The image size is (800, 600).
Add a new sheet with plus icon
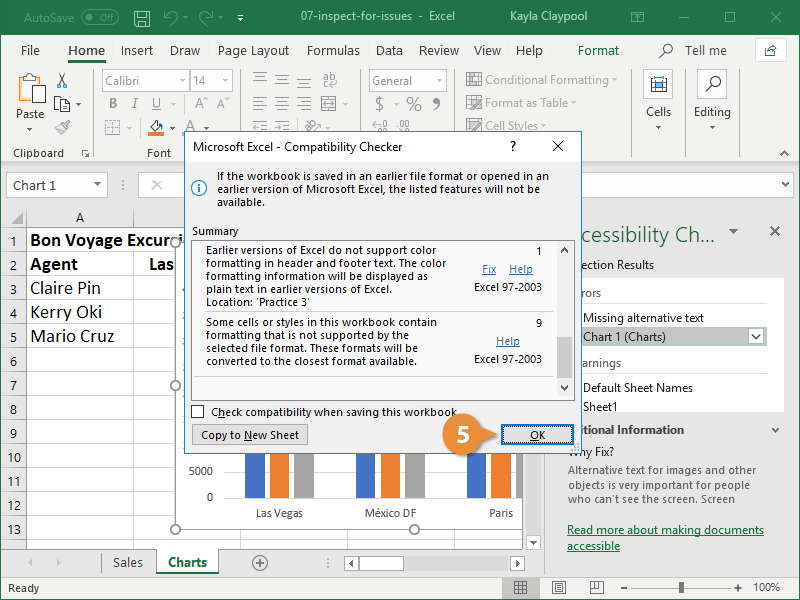(260, 563)
